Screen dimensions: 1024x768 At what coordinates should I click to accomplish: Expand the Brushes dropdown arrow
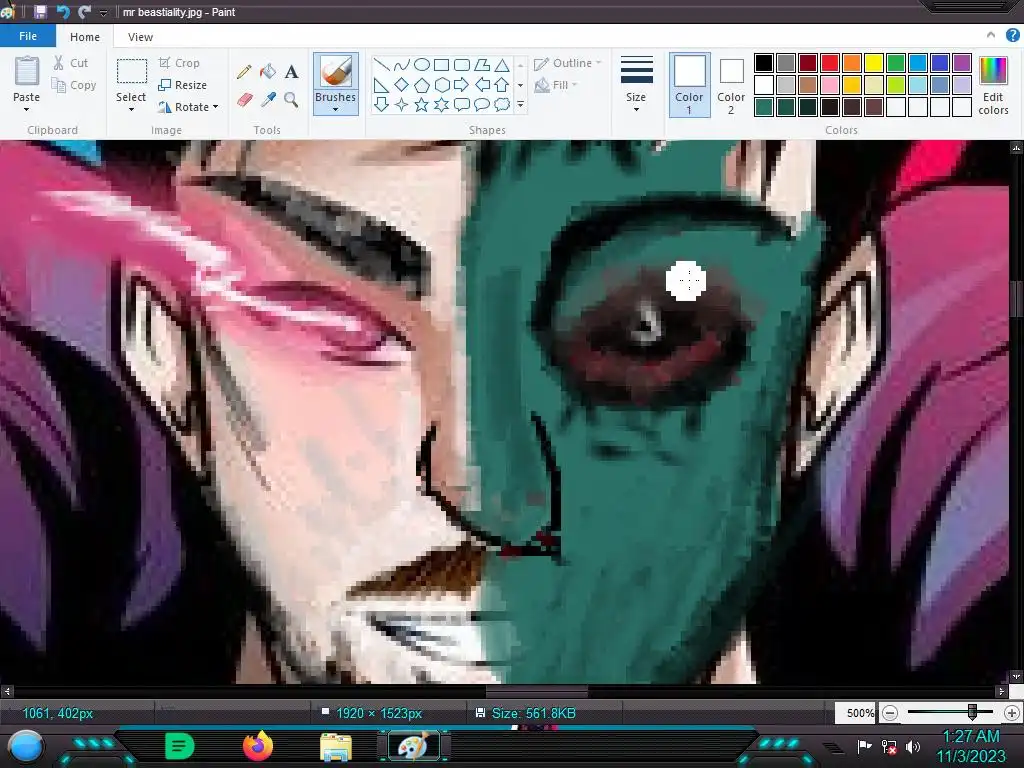coord(336,110)
